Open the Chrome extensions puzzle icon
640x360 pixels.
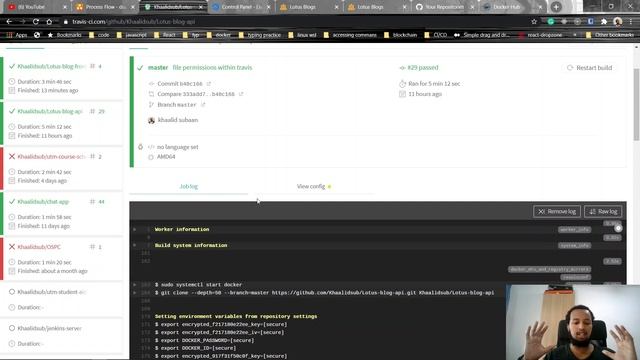pos(604,22)
